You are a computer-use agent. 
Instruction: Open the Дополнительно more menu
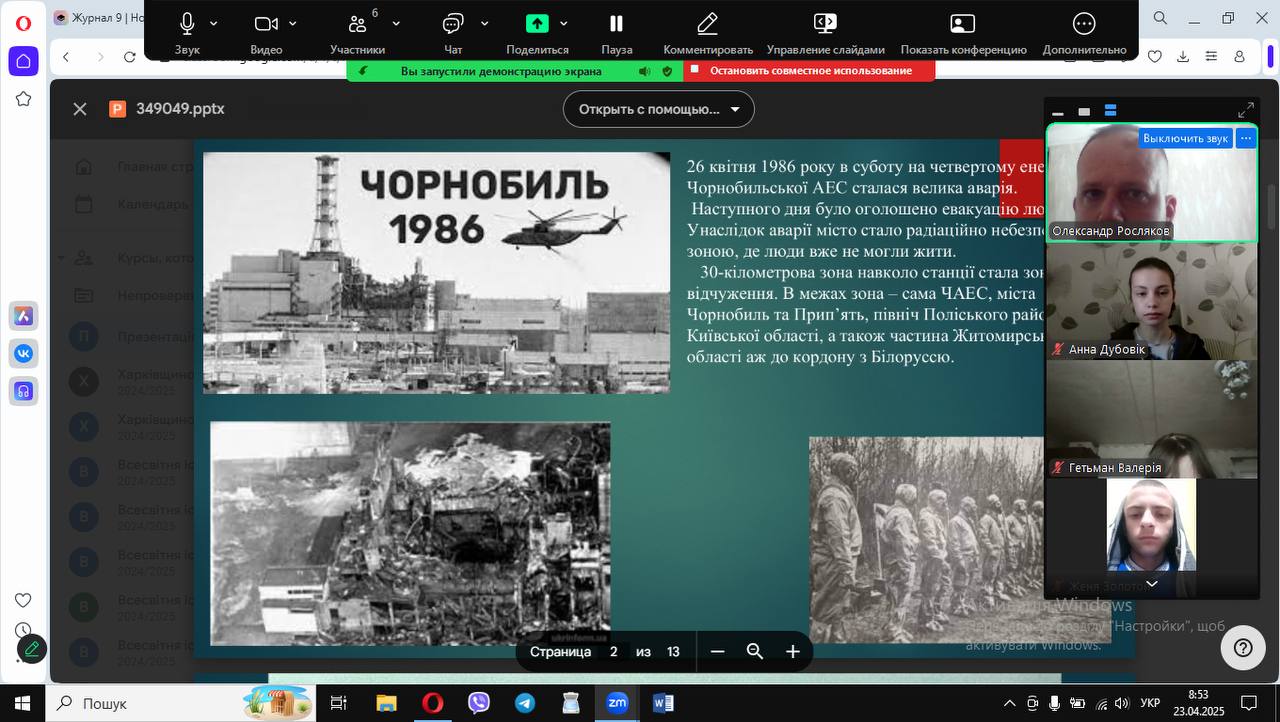click(x=1084, y=32)
